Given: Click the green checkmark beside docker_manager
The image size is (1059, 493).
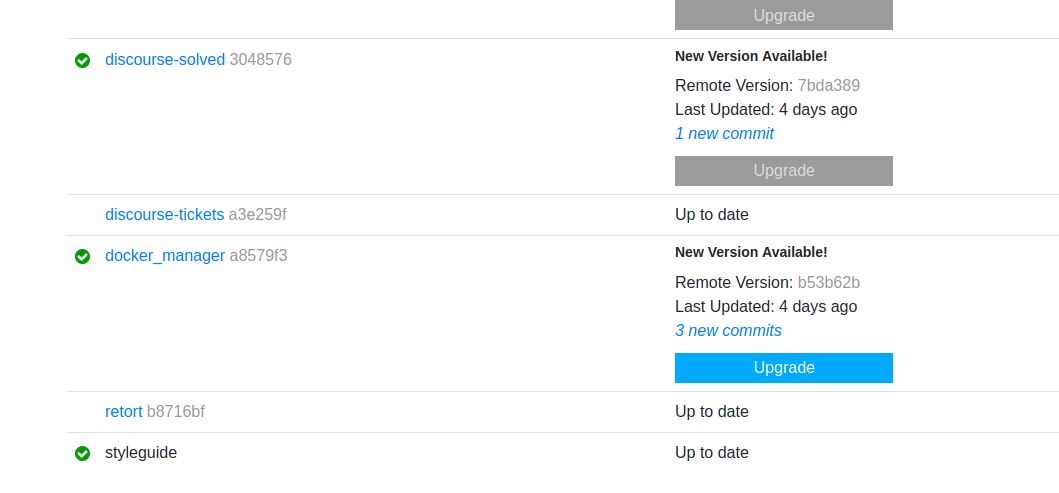Looking at the screenshot, I should (83, 256).
